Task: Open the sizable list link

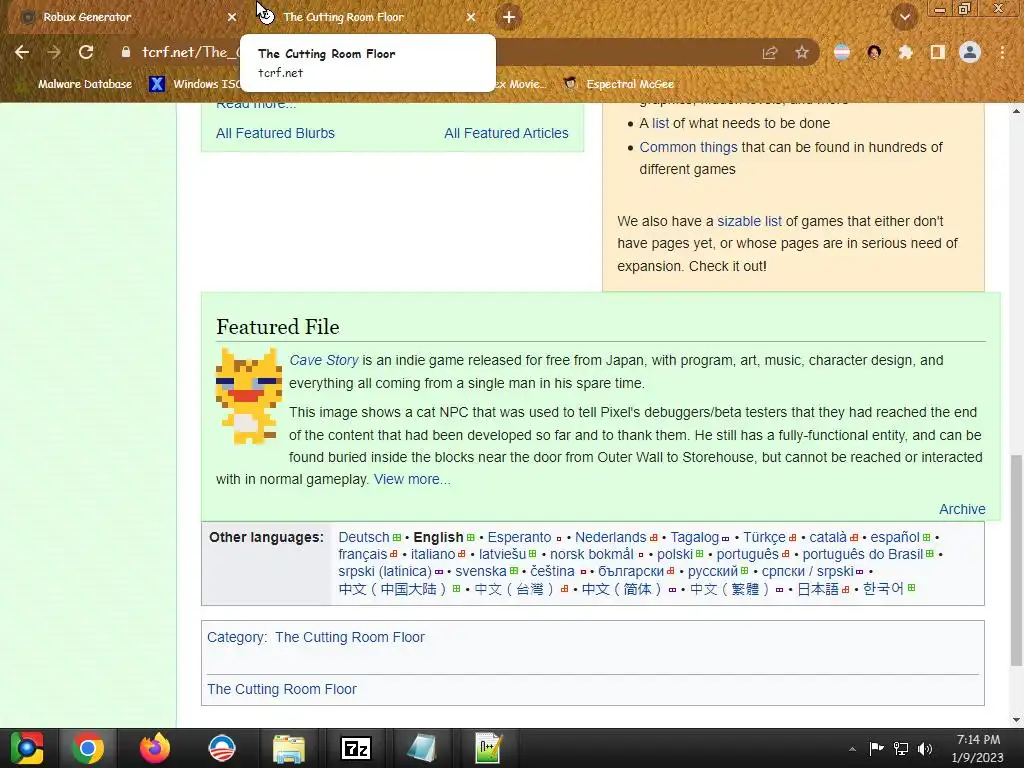Action: 749,221
